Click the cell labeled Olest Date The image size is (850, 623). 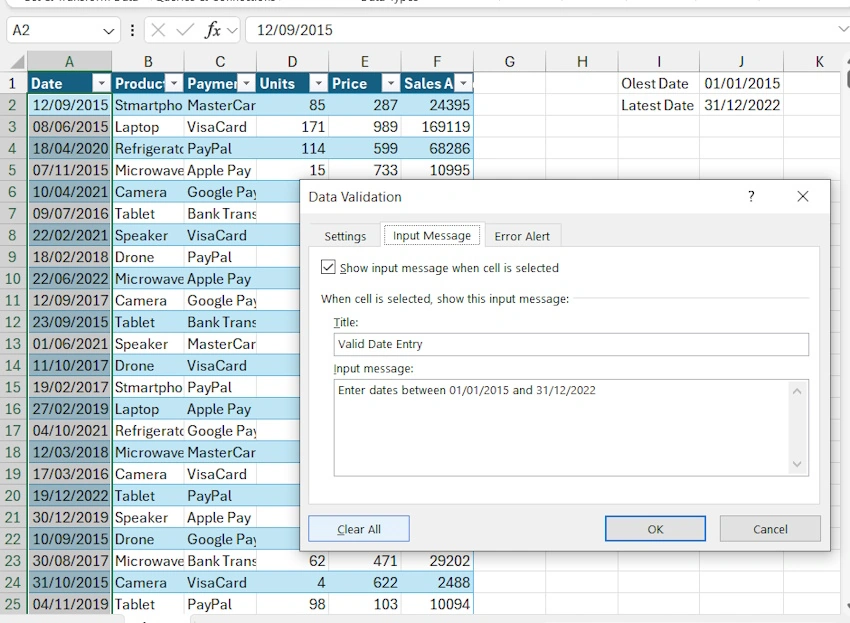click(658, 84)
